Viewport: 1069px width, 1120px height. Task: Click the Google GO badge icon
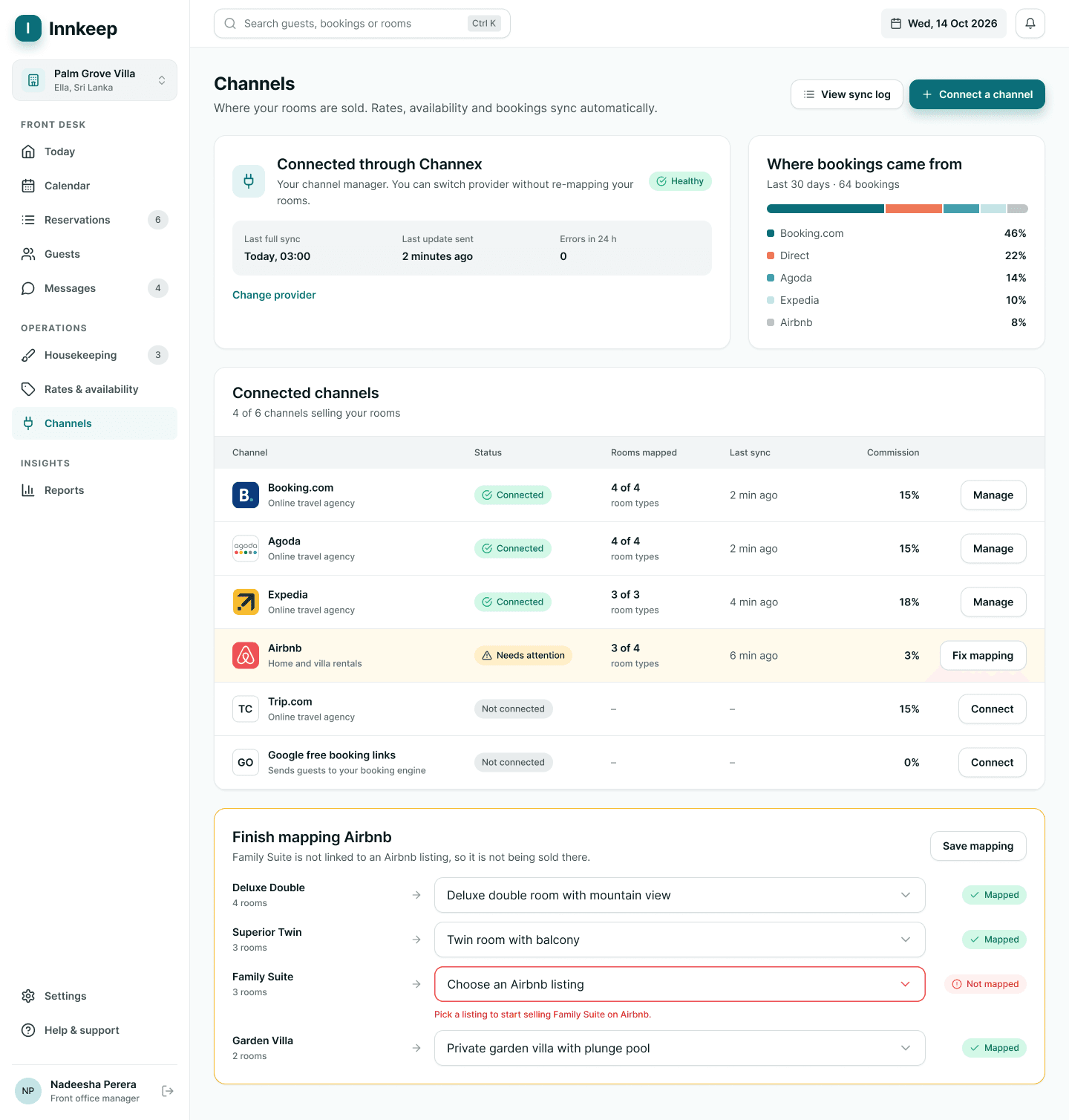pos(246,762)
